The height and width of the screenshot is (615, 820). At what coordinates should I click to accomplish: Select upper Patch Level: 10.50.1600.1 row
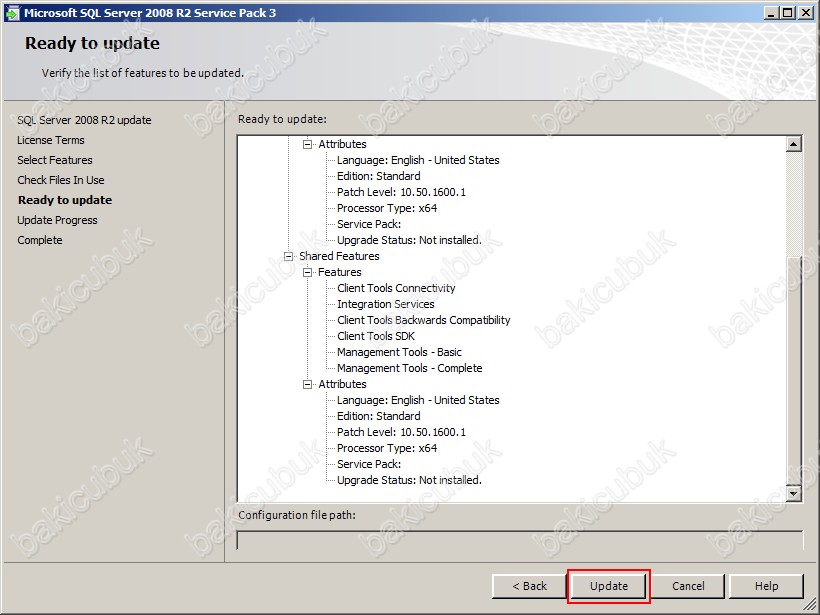click(x=401, y=192)
